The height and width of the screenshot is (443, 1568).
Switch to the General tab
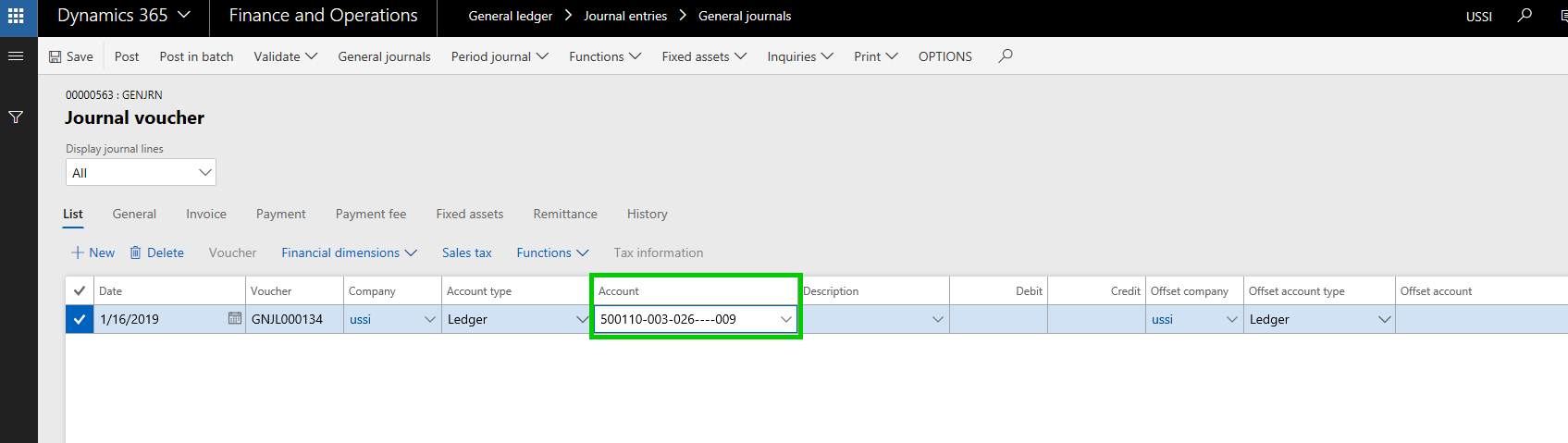tap(134, 214)
